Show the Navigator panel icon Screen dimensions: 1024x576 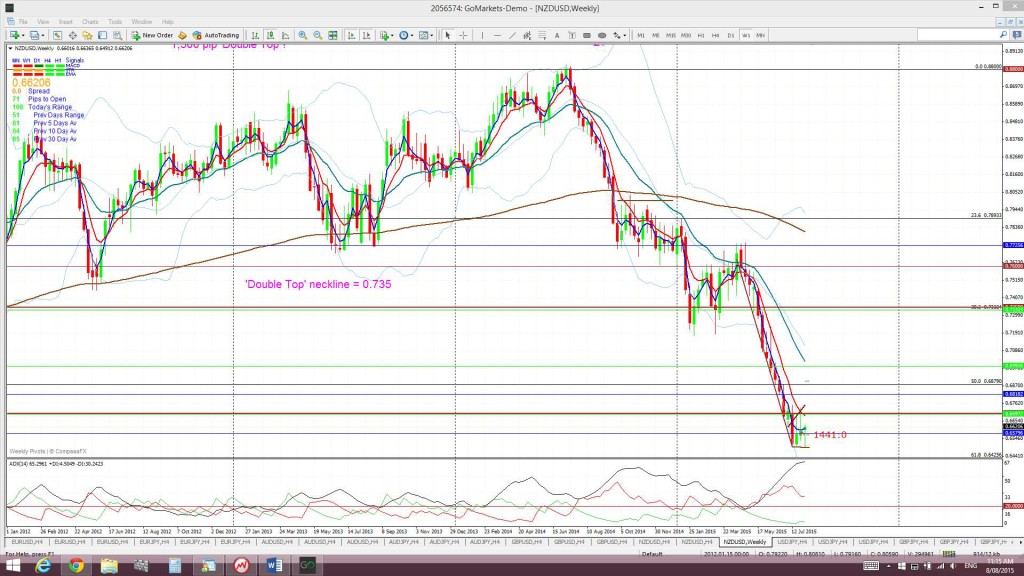tap(87, 35)
